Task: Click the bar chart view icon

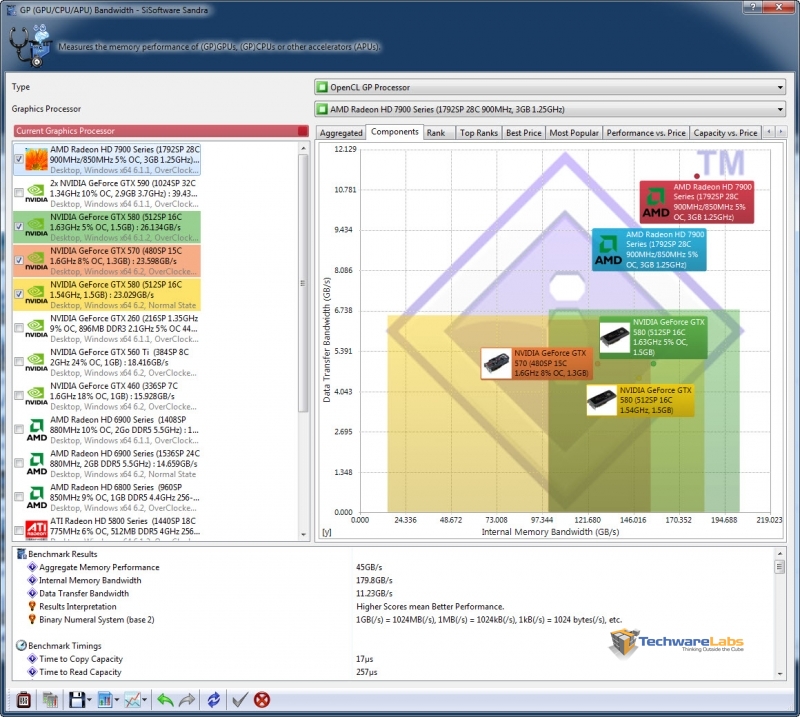Action: [x=105, y=700]
